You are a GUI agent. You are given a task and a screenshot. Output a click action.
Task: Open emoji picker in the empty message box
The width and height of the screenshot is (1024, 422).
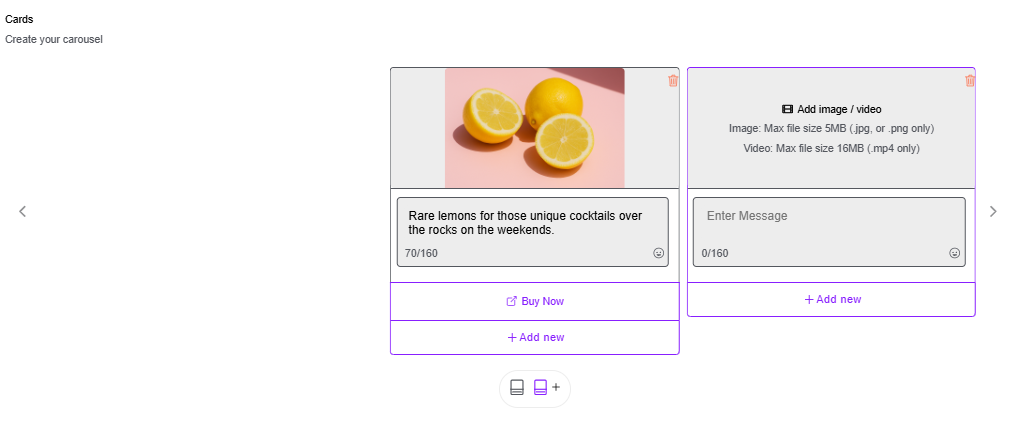pos(955,253)
